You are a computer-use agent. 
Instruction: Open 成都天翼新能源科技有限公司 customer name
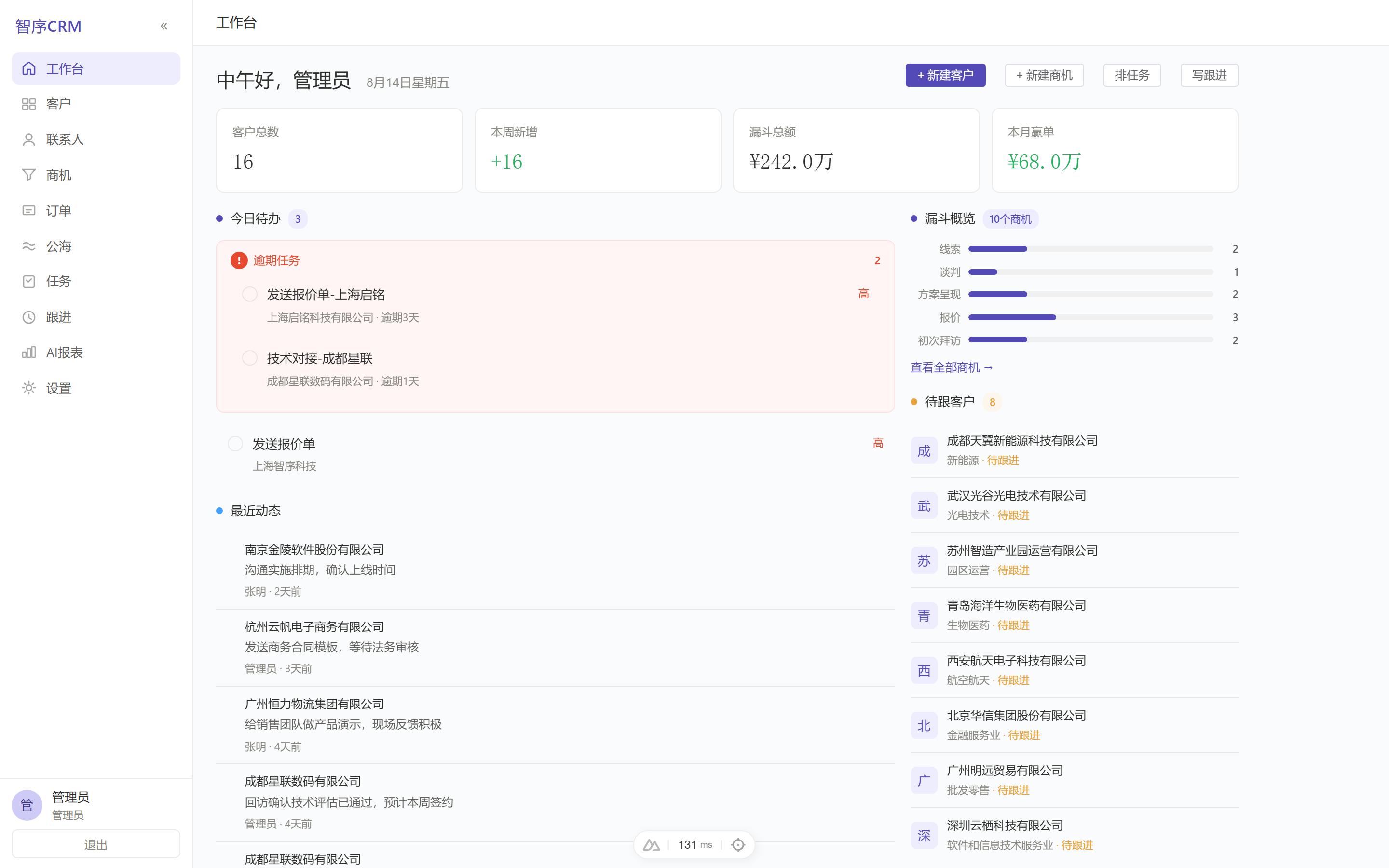[x=1022, y=441]
